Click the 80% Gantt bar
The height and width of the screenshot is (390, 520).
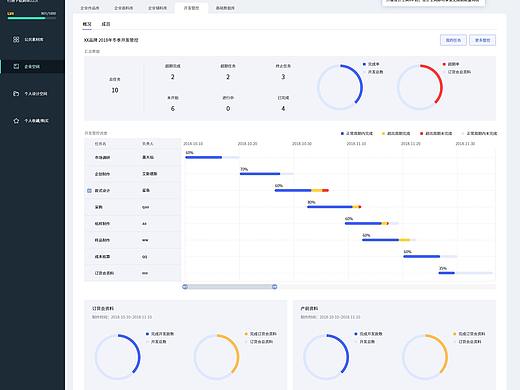(x=334, y=207)
